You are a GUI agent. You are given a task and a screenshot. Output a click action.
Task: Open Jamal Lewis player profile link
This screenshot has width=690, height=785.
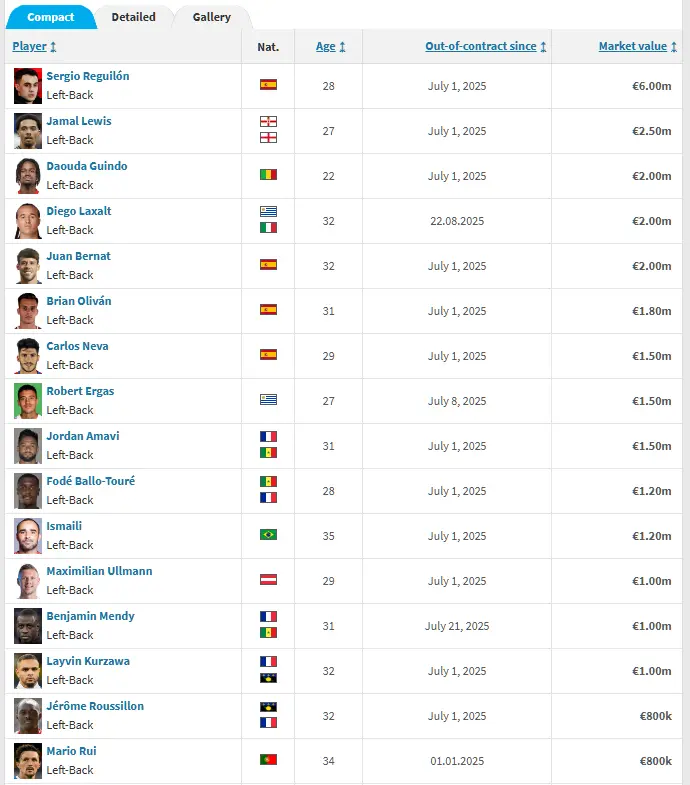click(x=79, y=121)
